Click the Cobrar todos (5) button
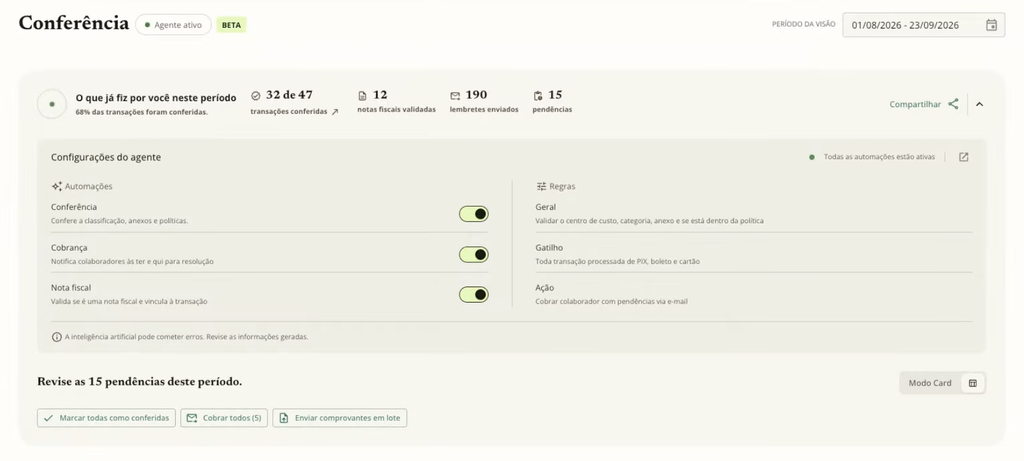 (x=224, y=418)
